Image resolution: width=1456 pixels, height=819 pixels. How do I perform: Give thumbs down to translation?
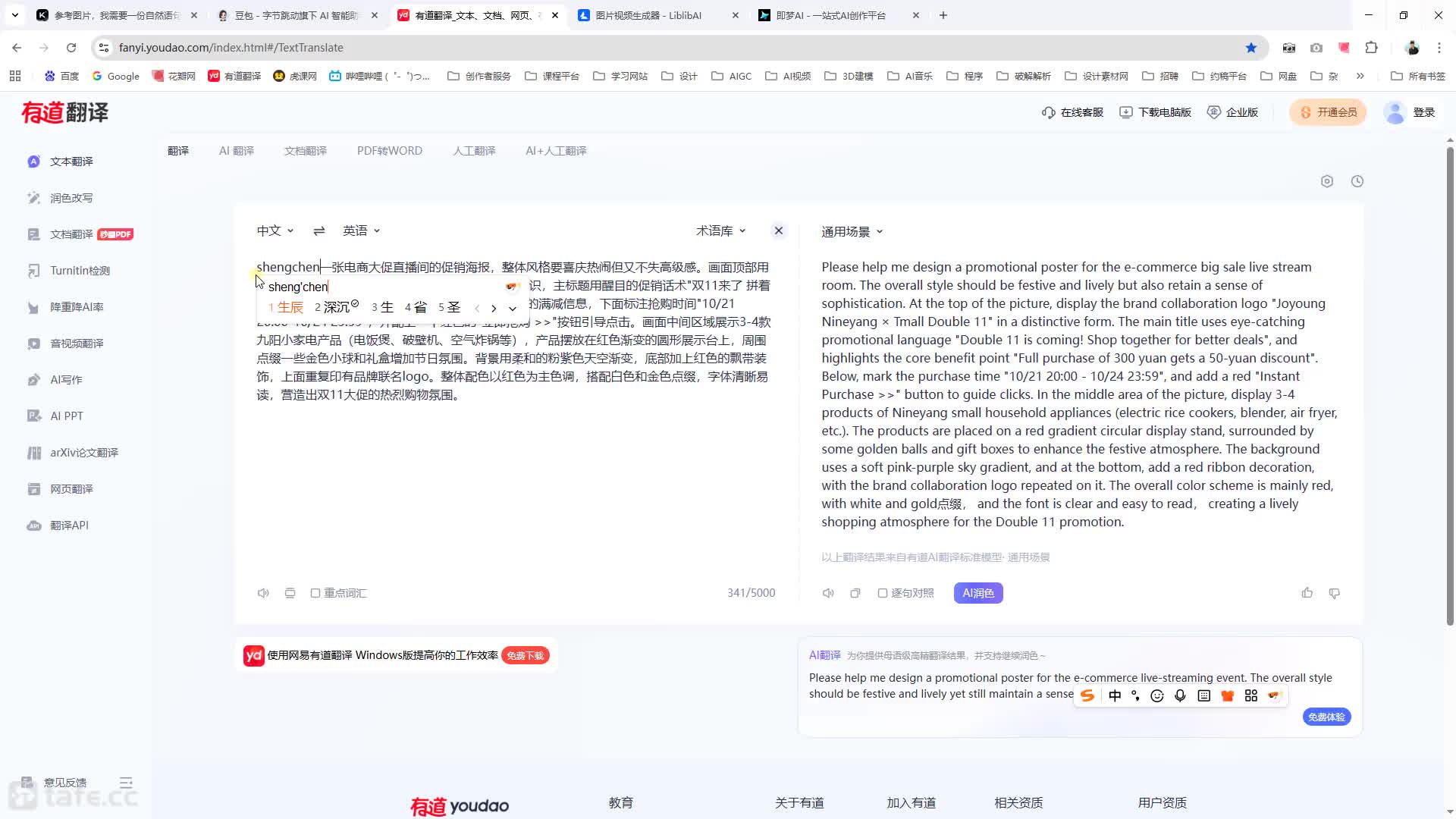[1335, 593]
